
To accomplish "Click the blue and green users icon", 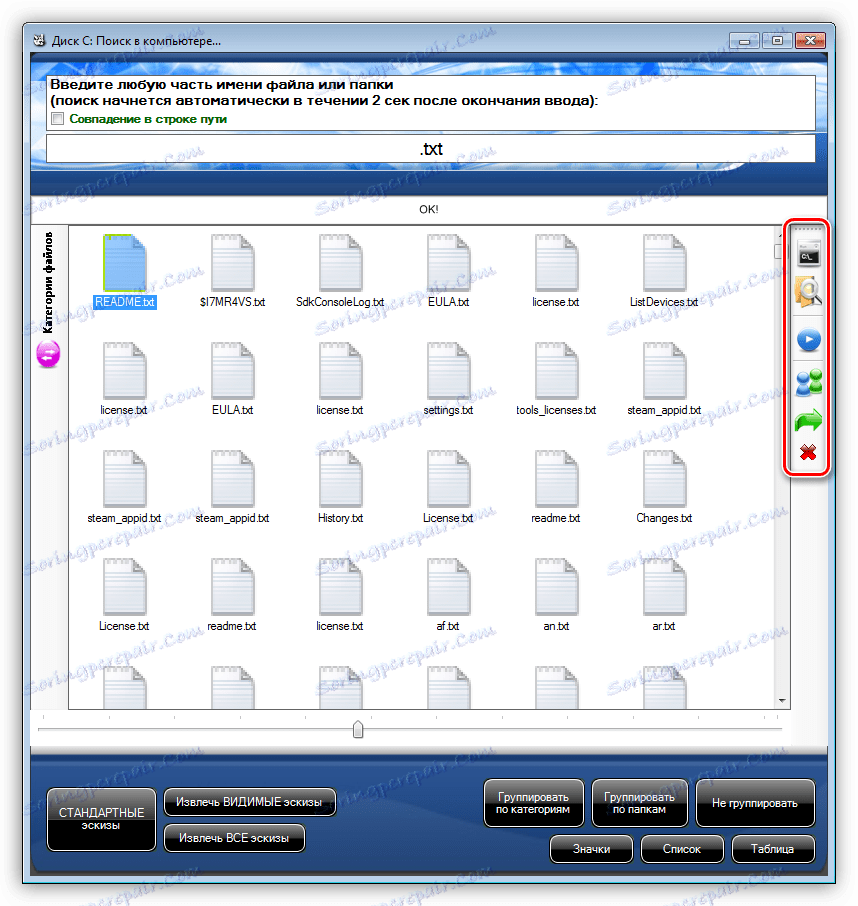I will [x=809, y=383].
